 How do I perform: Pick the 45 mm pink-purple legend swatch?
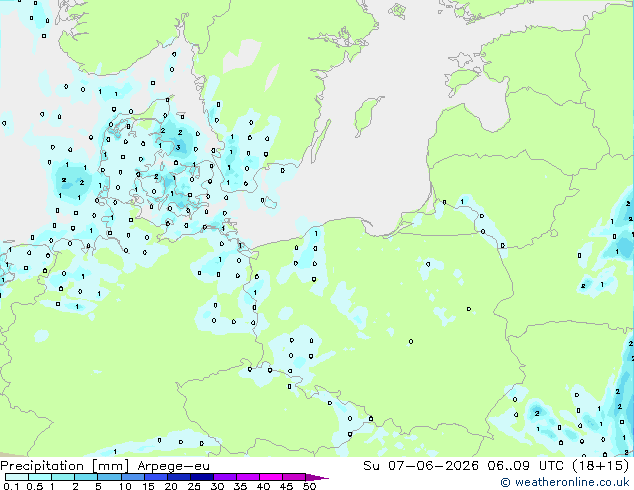pyautogui.click(x=294, y=477)
